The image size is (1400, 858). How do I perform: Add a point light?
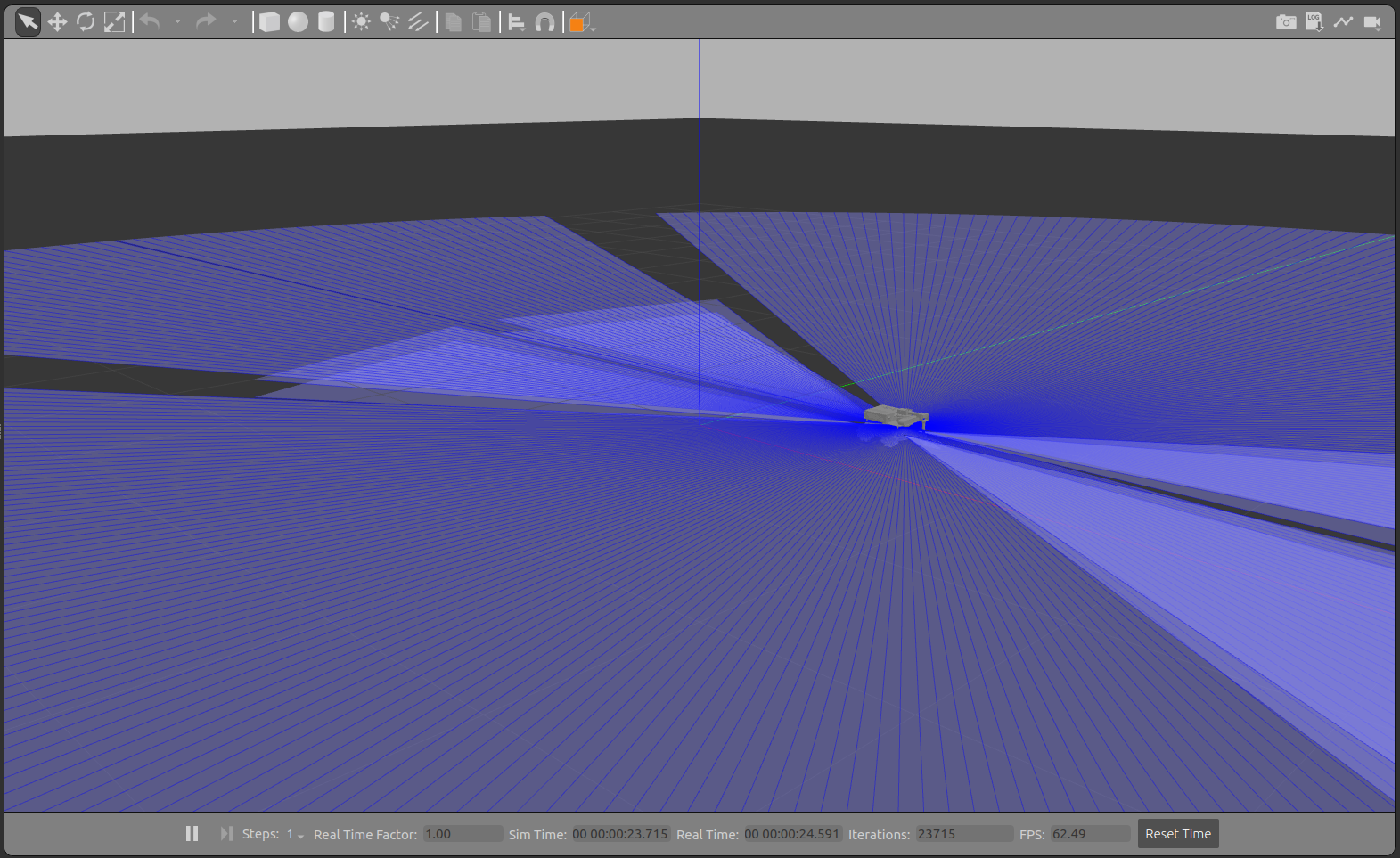361,22
